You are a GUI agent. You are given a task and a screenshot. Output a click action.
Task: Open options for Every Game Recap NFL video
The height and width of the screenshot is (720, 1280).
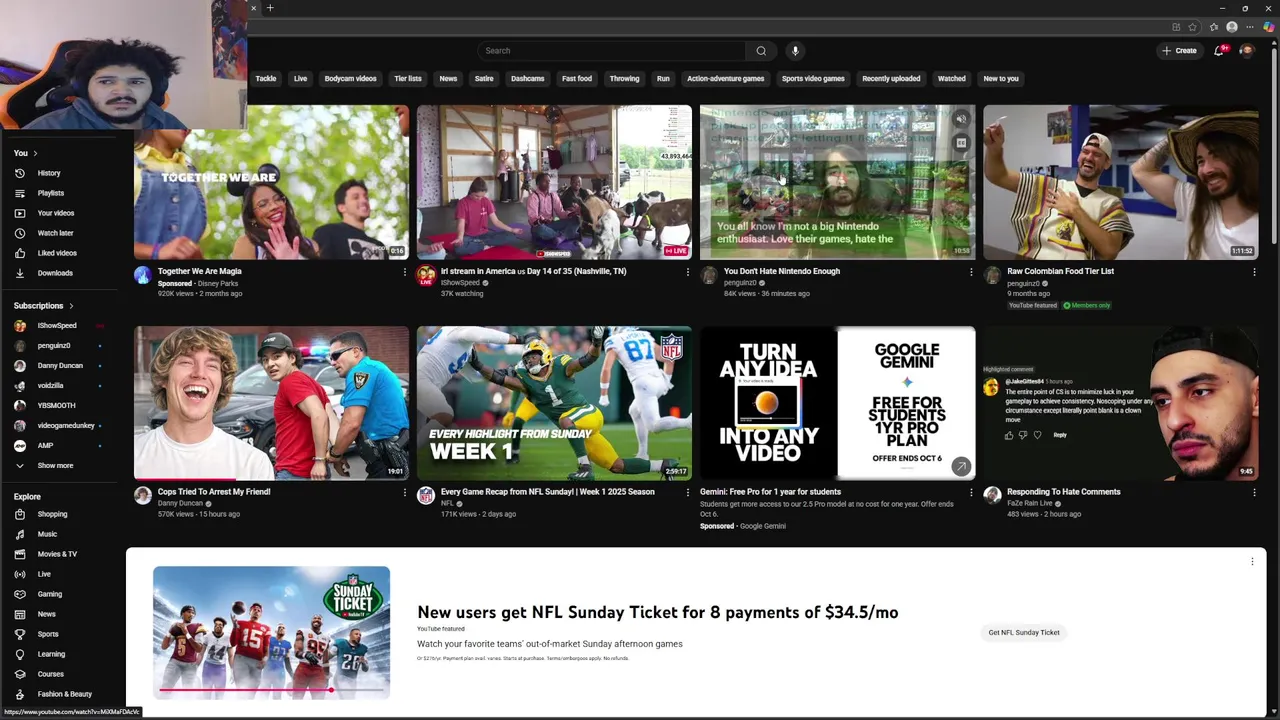tap(687, 492)
